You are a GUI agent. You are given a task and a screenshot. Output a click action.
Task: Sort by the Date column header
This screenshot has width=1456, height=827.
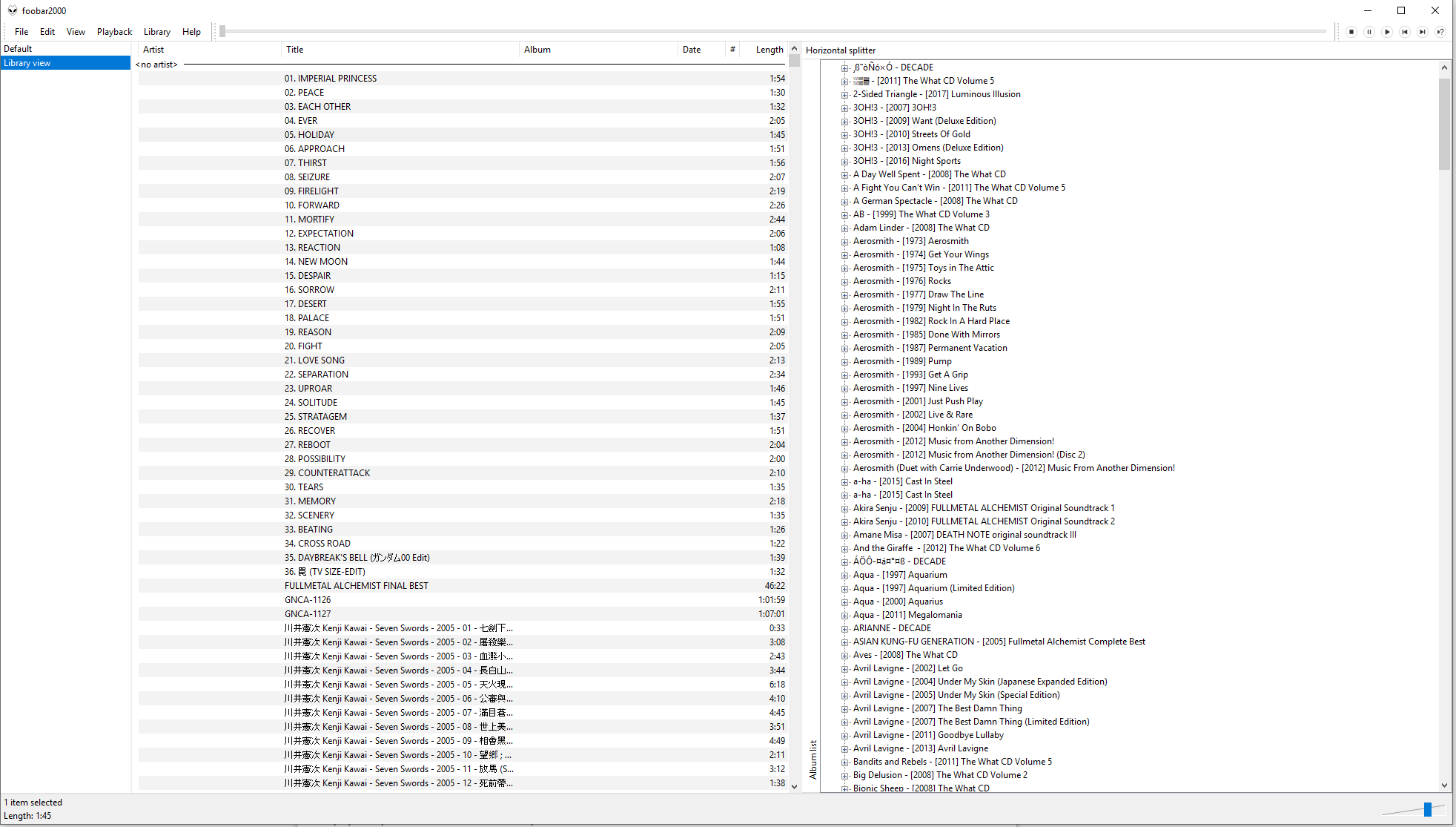tap(700, 50)
